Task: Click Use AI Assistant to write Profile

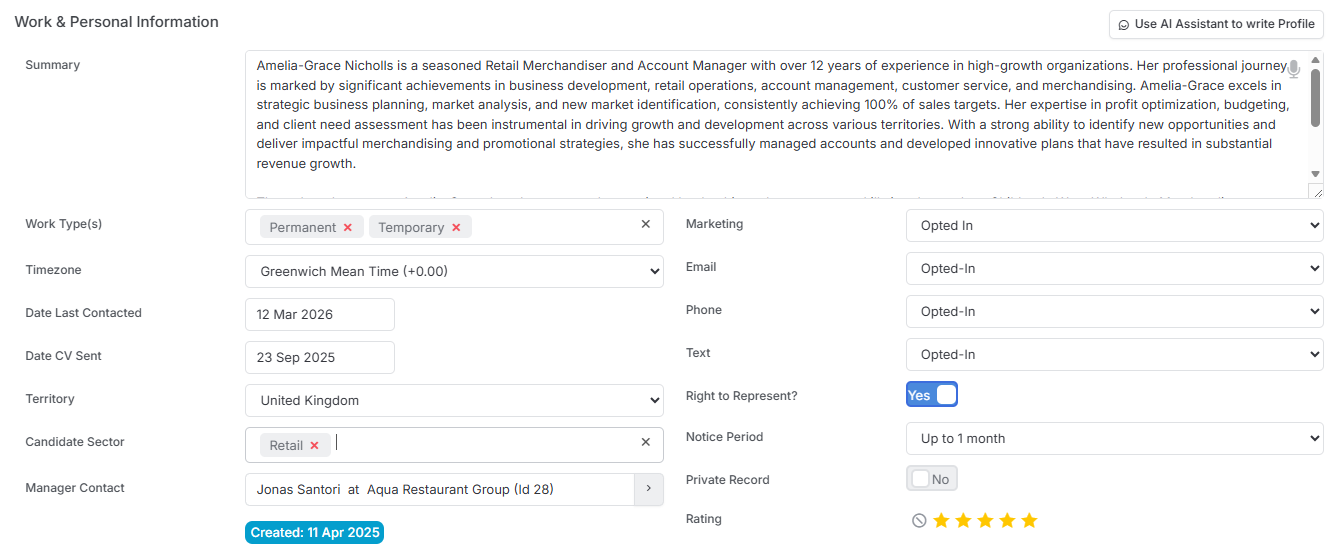Action: (1216, 24)
